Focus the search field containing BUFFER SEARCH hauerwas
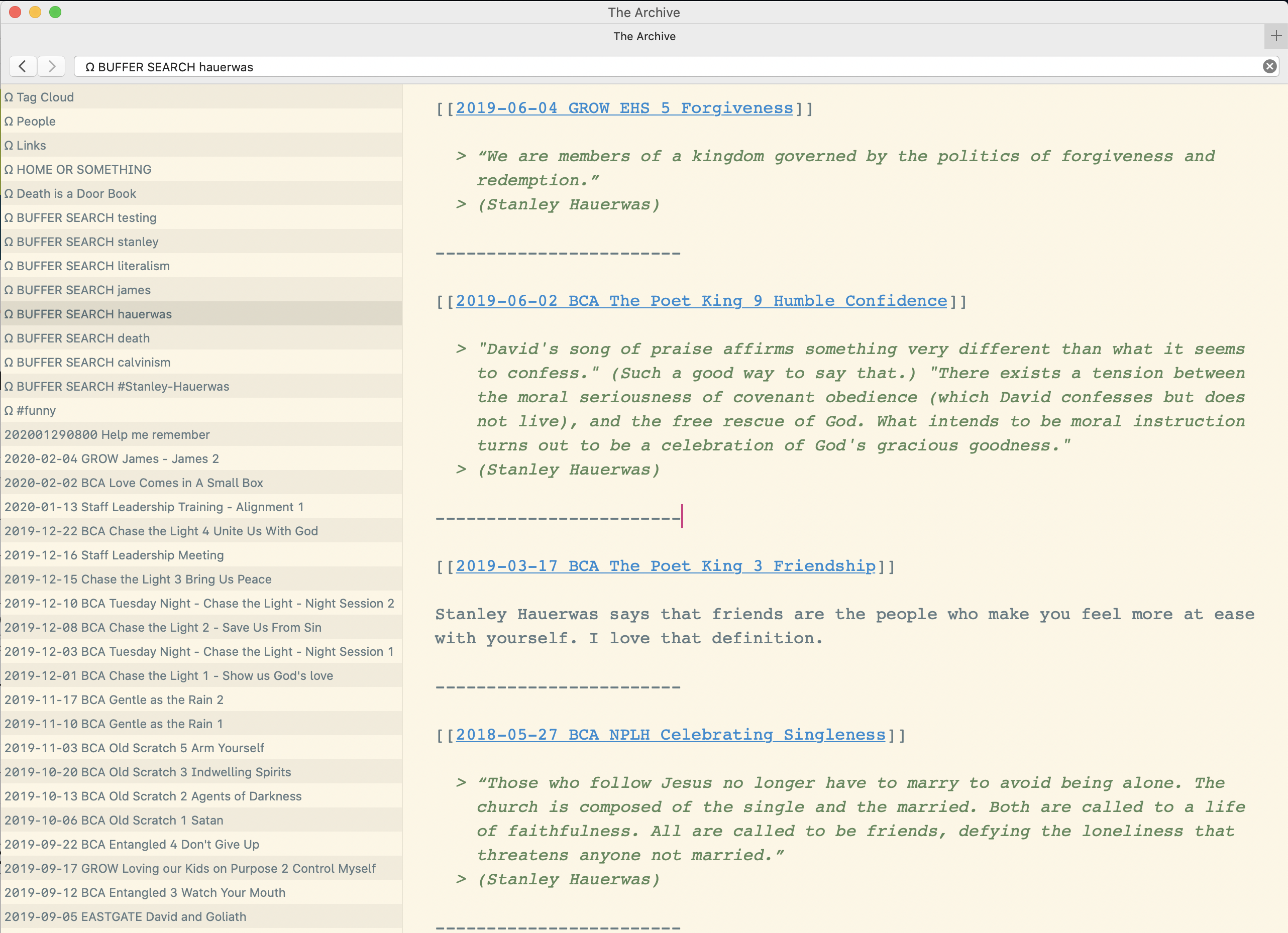The height and width of the screenshot is (933, 1288). [x=676, y=66]
